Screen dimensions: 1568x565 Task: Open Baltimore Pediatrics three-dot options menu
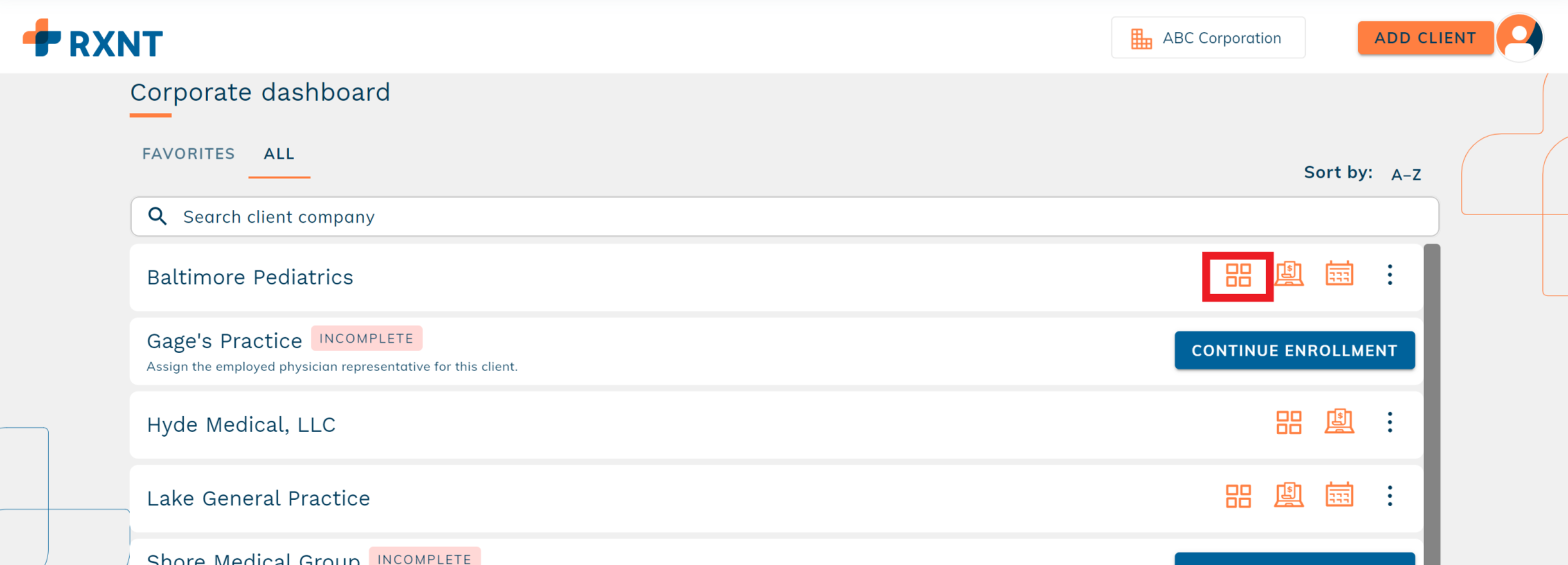(1389, 275)
